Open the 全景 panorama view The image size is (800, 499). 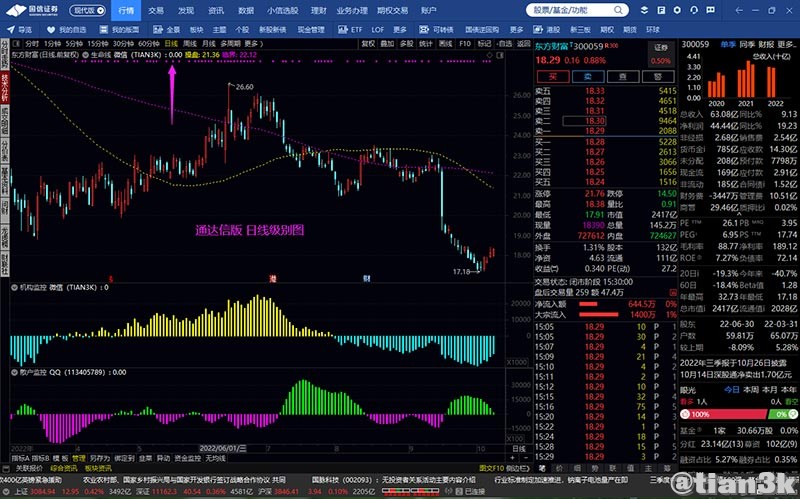[x=167, y=30]
